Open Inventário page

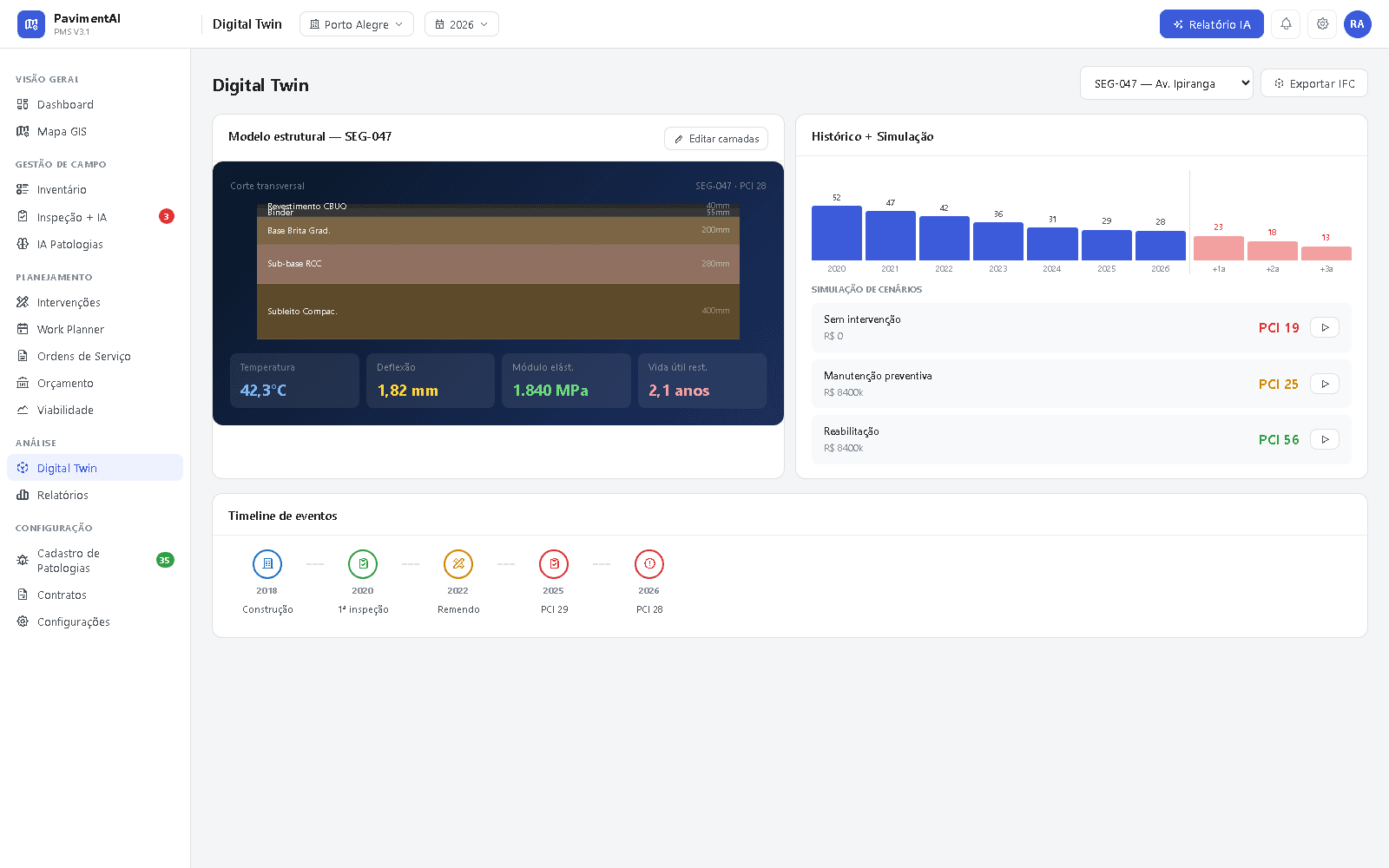click(95, 189)
